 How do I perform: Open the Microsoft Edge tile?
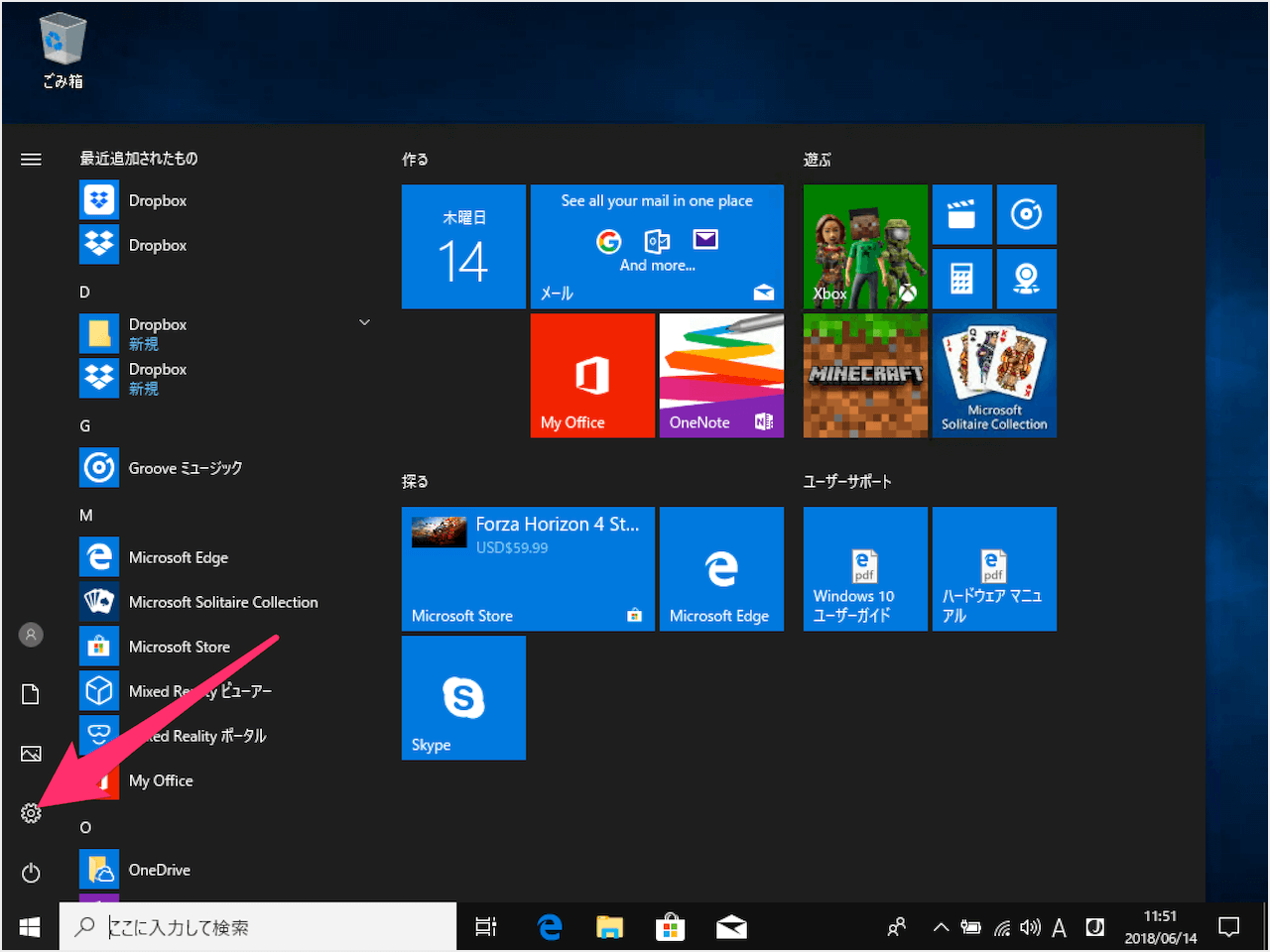click(x=721, y=569)
